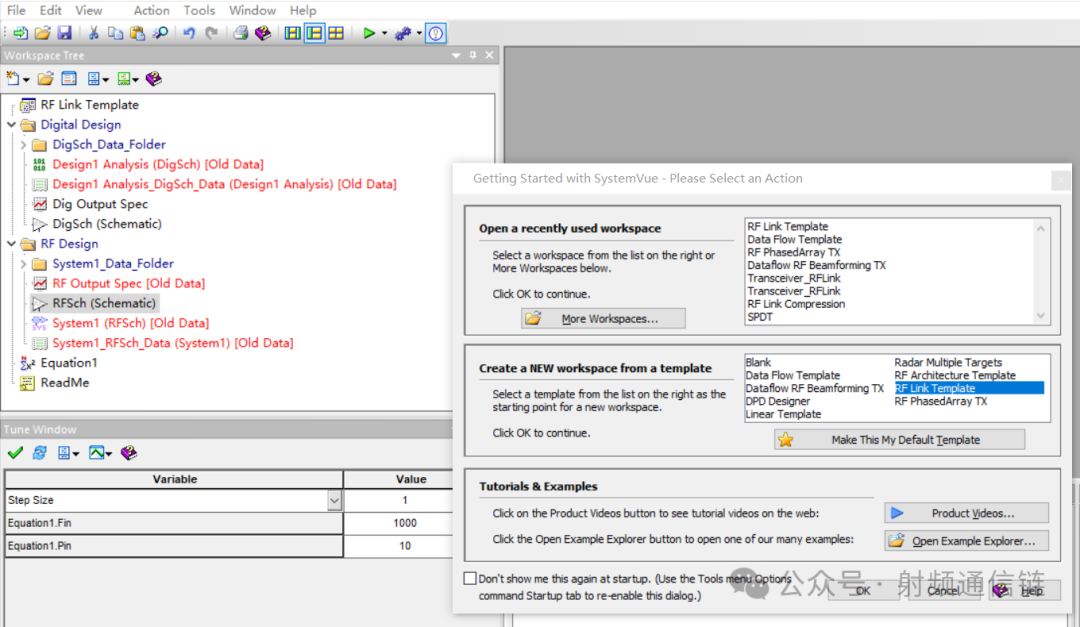Click the Cut scissors icon
This screenshot has height=627, width=1080.
pos(94,33)
